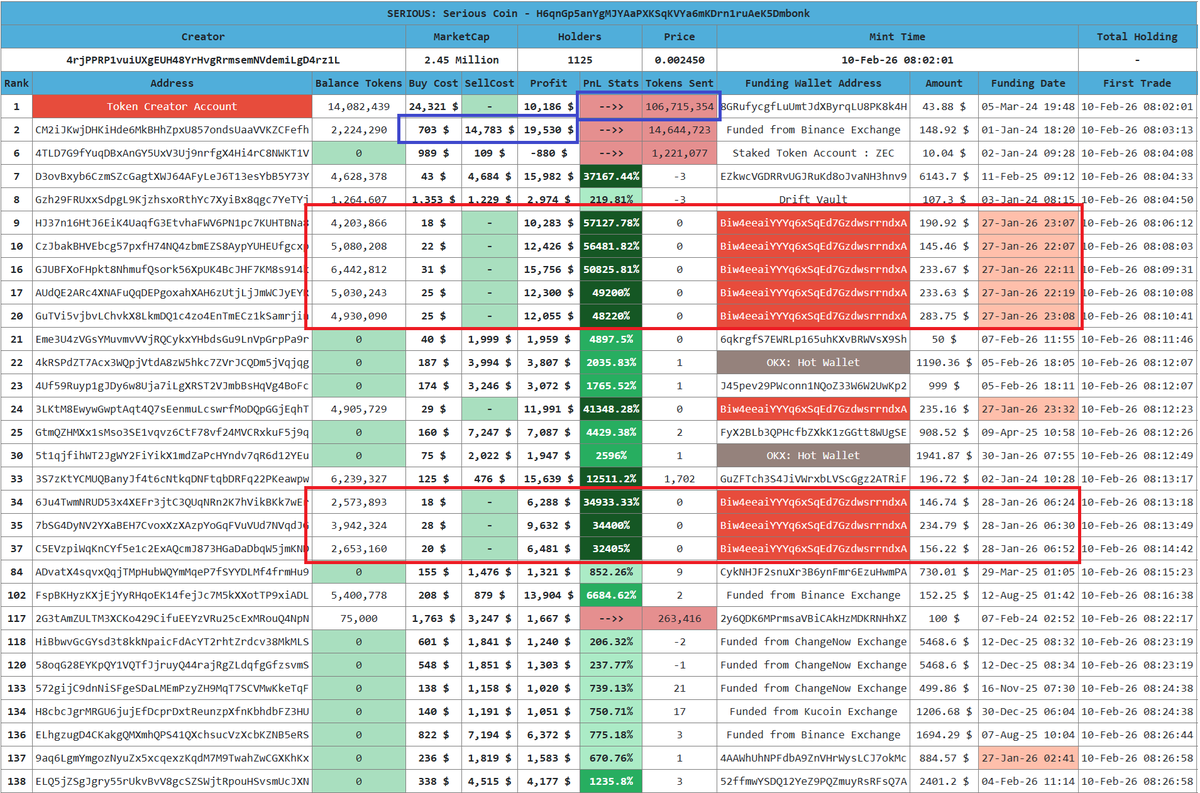Viewport: 1200px width, 793px height.
Task: Click PnL value 237.77% in rank 120
Action: 610,665
